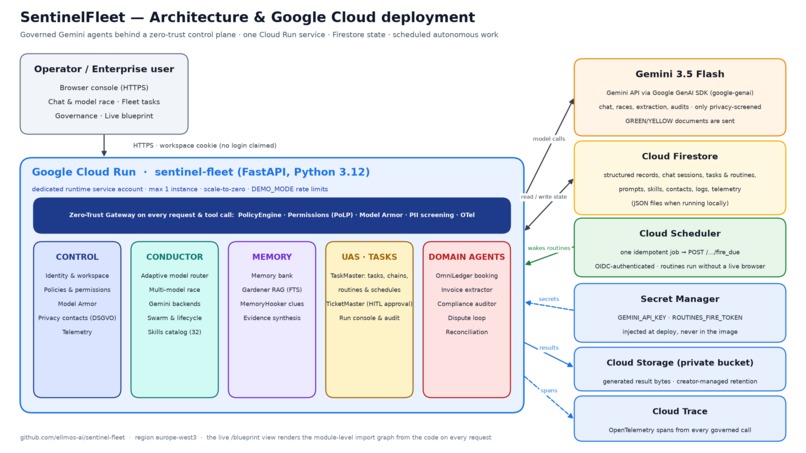Click 'Skills catalog (32)' entry
Screen dimensions: 806x453
point(174,332)
